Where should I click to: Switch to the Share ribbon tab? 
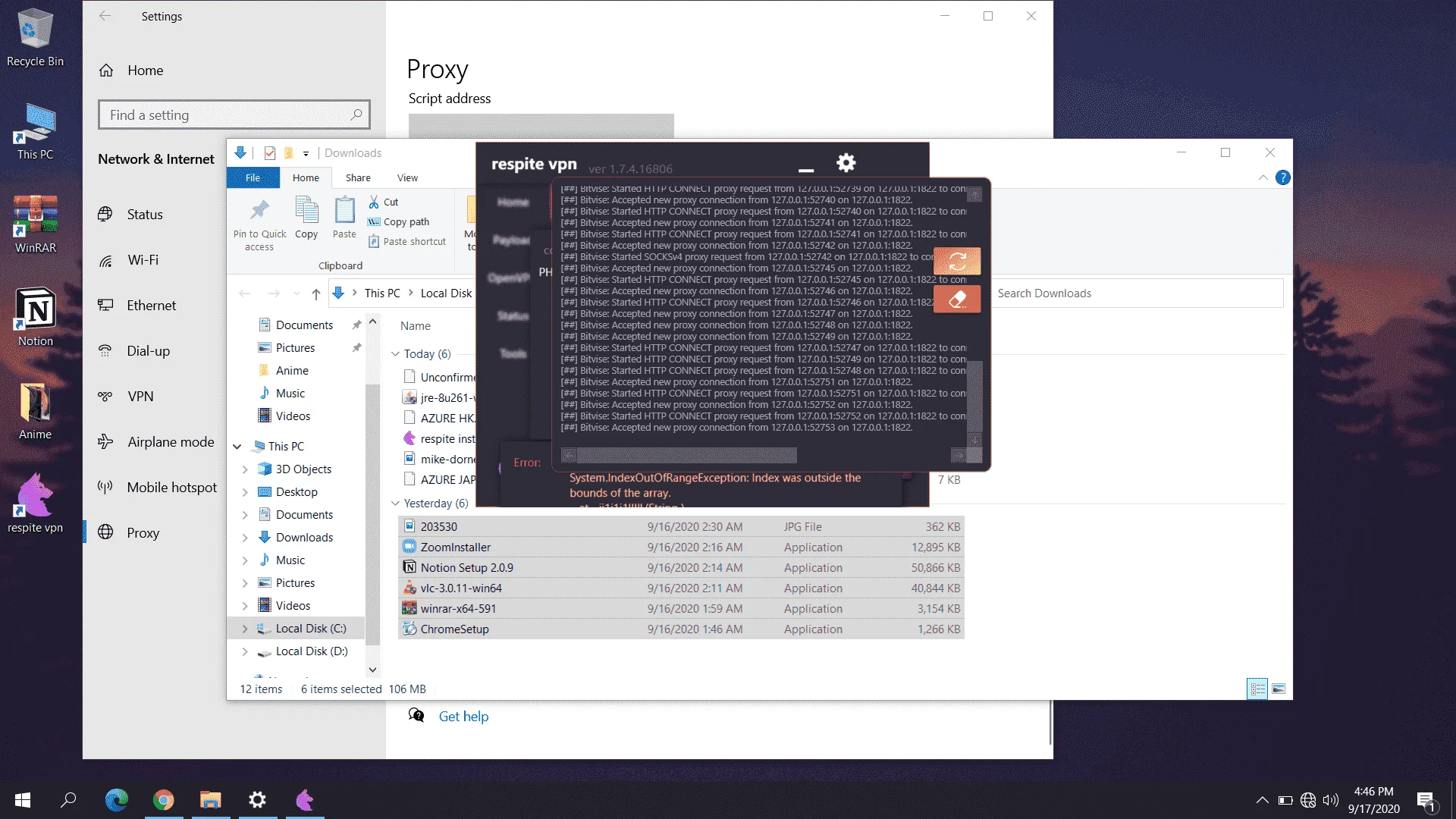click(358, 177)
